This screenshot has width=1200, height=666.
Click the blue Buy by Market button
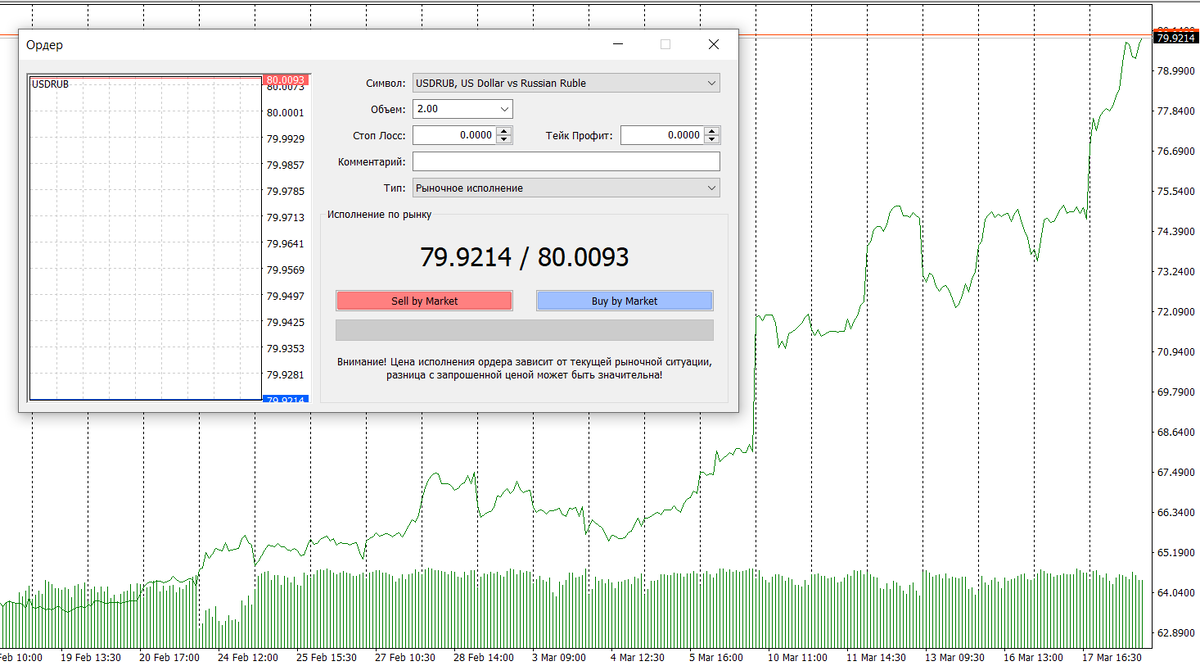click(624, 300)
